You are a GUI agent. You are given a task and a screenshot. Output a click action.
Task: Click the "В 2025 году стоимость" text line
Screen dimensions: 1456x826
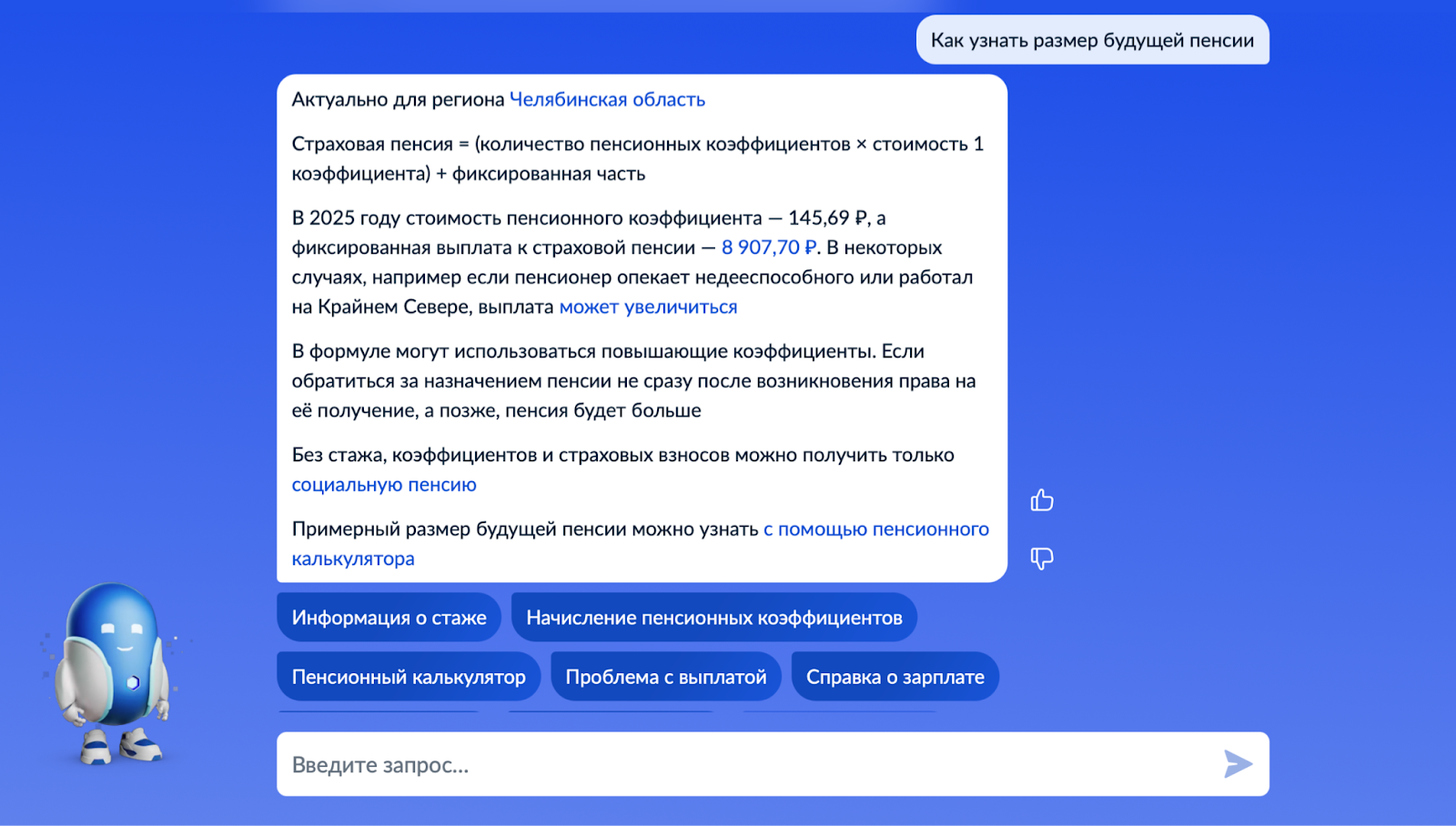528,218
